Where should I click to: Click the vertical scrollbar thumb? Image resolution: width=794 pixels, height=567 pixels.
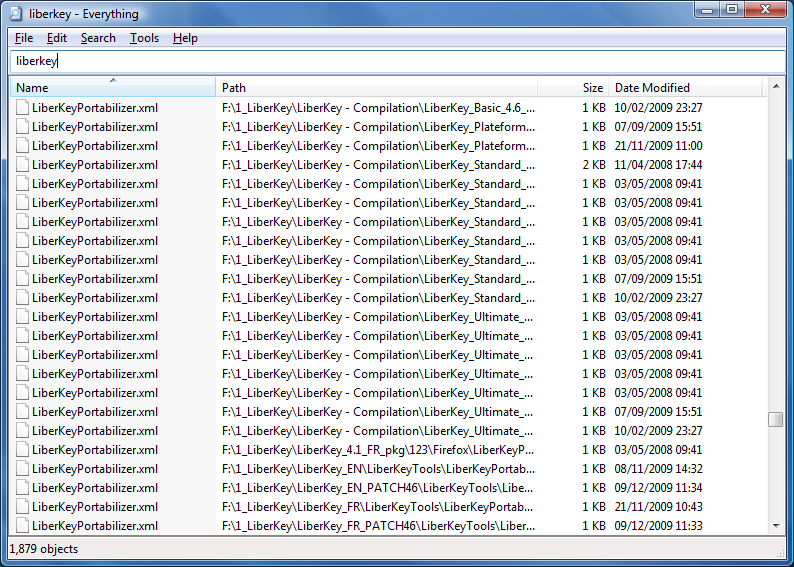tap(776, 419)
